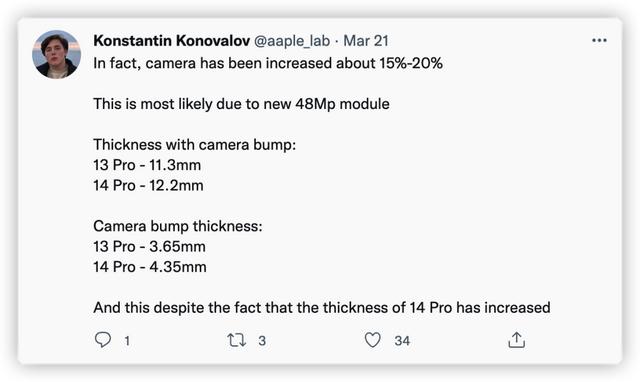Screen dimensions: 640x382
Task: Click the 'Camera bump thickness:' heading line
Action: click(x=178, y=226)
